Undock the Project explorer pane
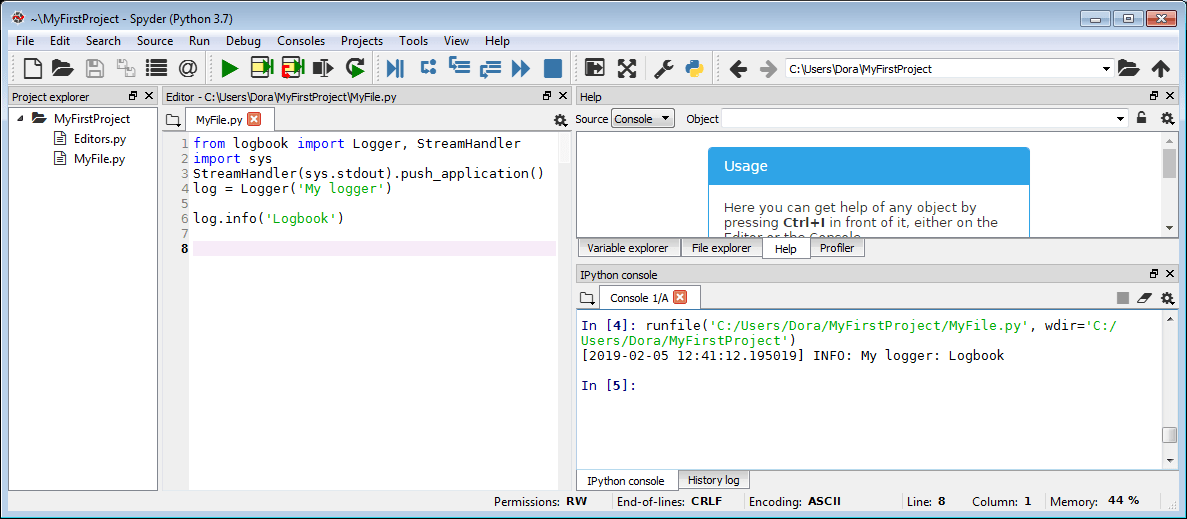 (133, 96)
